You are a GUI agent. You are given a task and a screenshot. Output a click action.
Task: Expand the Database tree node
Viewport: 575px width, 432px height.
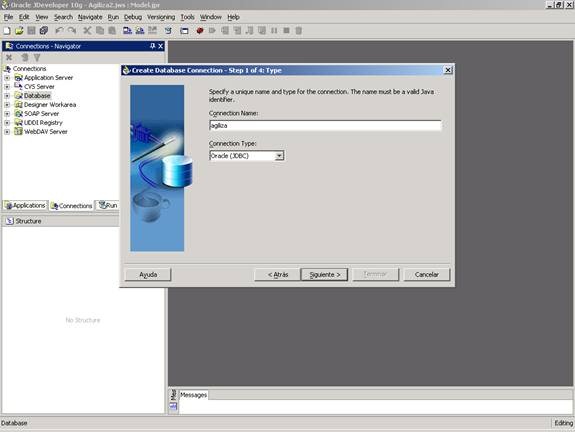7,96
